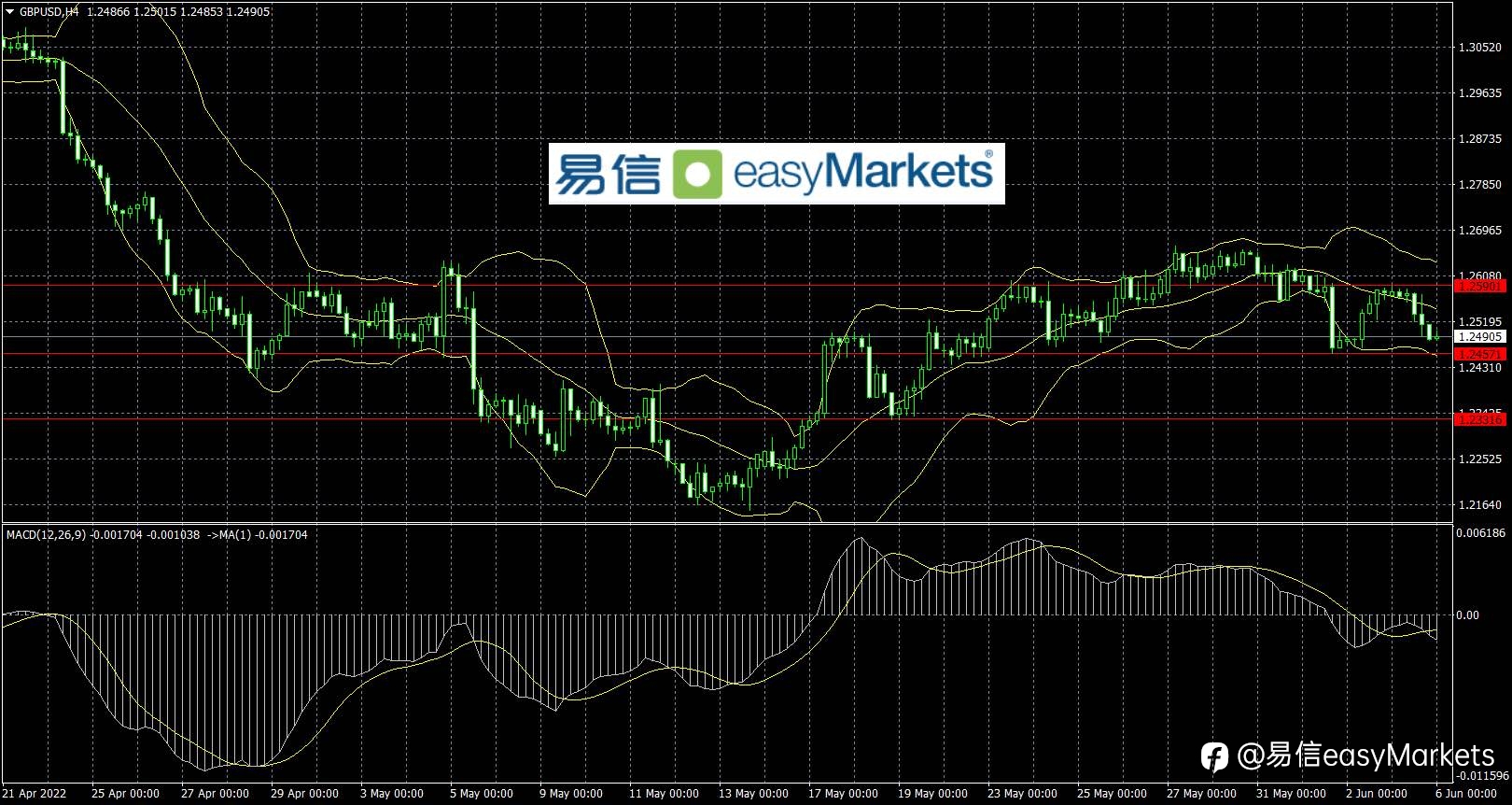Click the MACD zero level 0.00 label
This screenshot has width=1512, height=805.
point(1468,615)
